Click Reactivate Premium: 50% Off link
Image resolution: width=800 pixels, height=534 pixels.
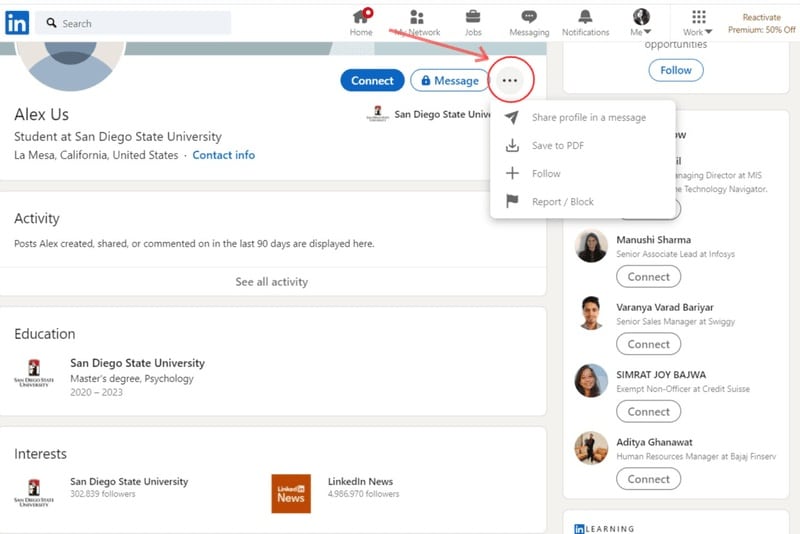tap(761, 23)
